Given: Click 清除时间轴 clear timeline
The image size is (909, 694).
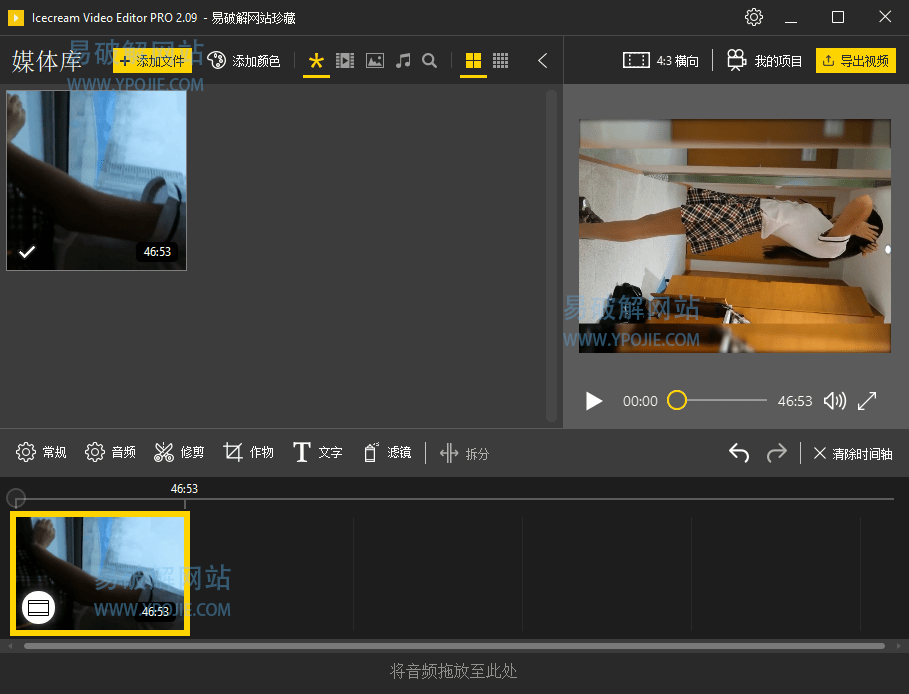Looking at the screenshot, I should [853, 453].
